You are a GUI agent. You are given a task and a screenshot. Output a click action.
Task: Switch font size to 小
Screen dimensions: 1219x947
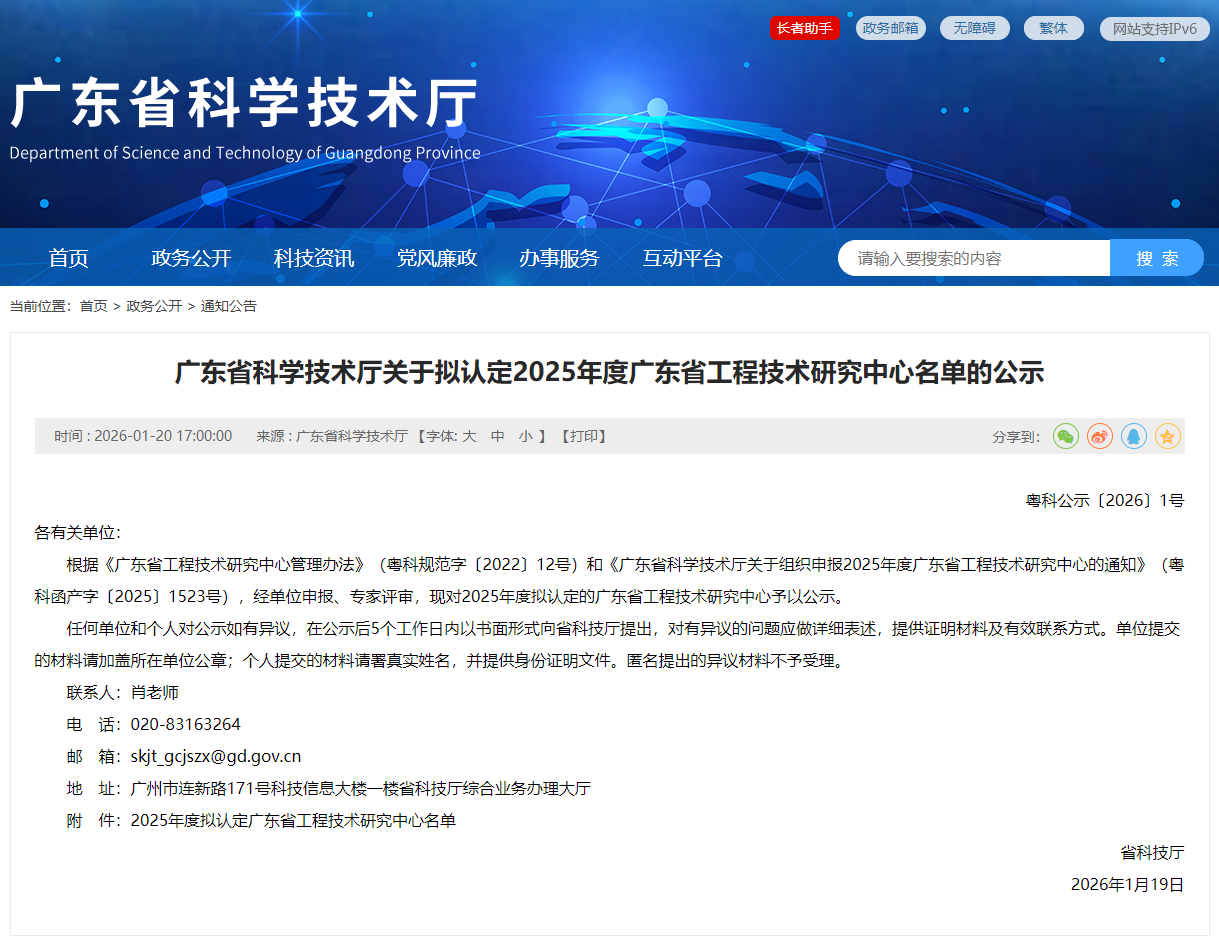tap(524, 437)
